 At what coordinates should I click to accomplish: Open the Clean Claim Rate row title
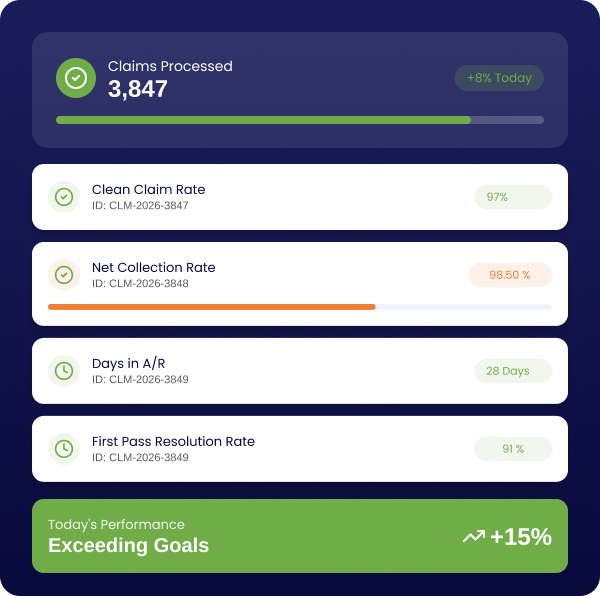click(x=148, y=189)
